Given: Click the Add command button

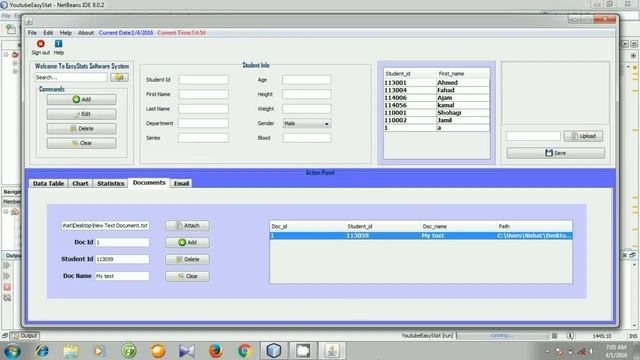Looking at the screenshot, I should 82,100.
